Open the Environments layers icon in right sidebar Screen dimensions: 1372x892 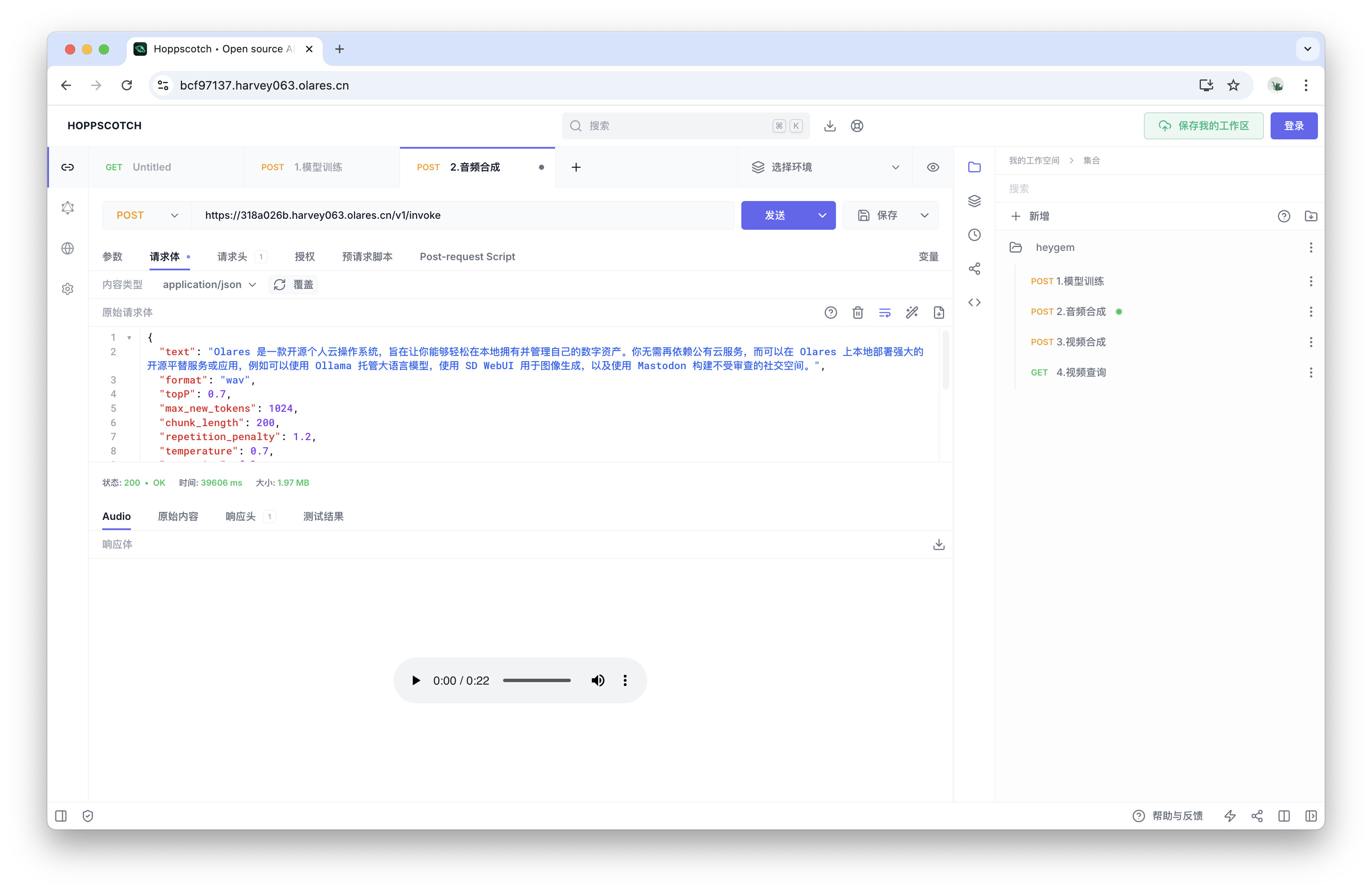coord(974,201)
